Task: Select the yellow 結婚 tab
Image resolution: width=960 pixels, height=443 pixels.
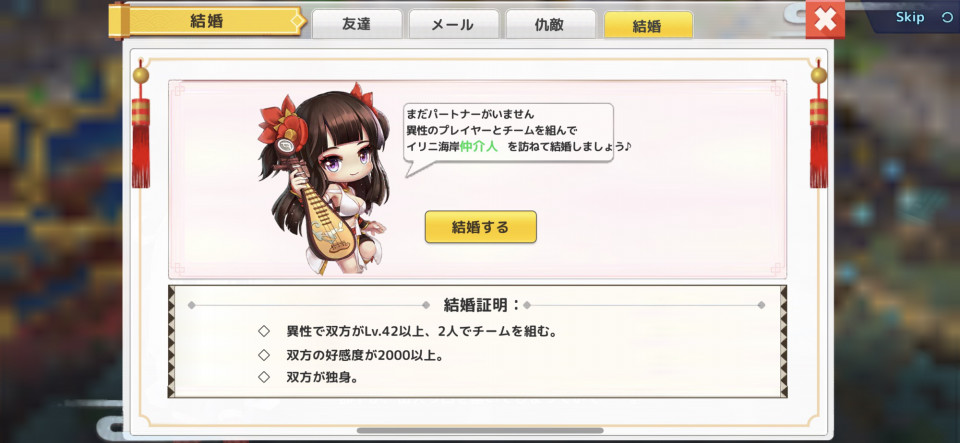Action: tap(648, 26)
